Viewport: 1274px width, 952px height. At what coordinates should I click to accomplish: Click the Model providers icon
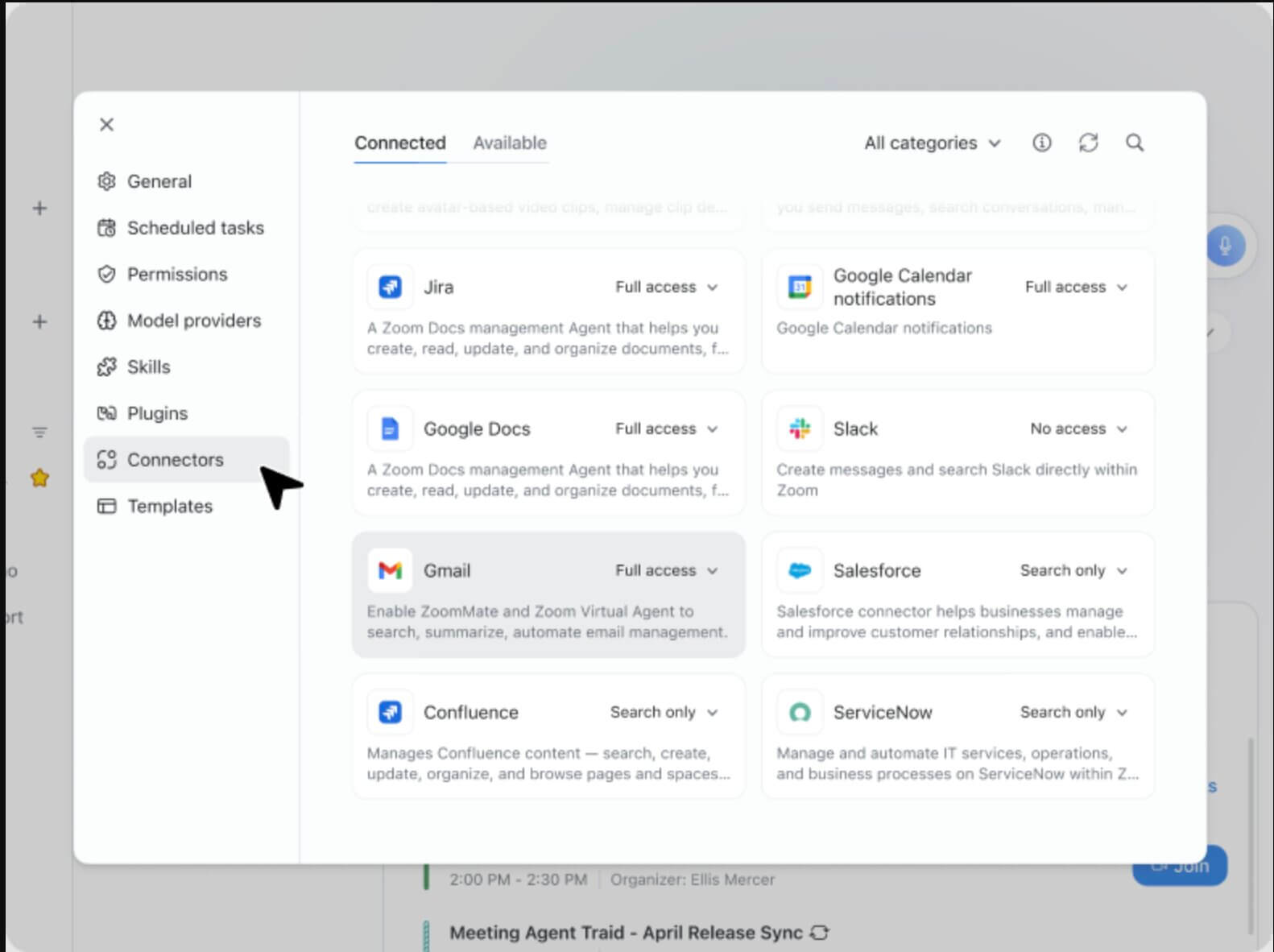106,321
